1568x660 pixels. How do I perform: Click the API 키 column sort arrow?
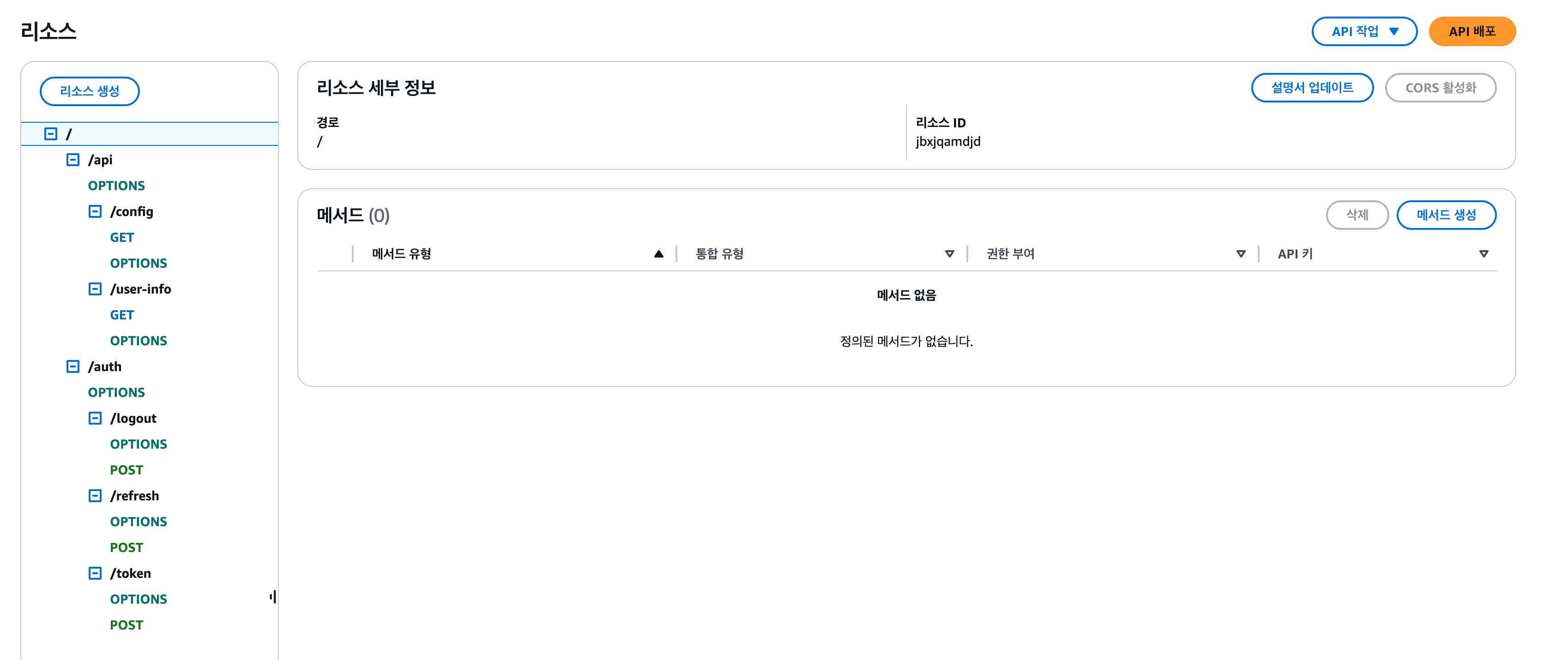point(1484,254)
